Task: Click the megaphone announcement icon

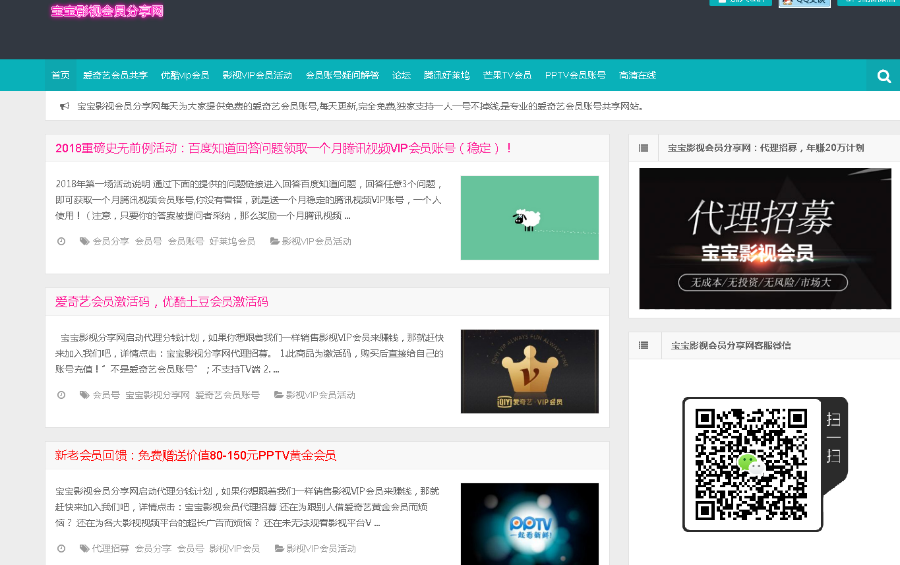Action: pos(65,106)
